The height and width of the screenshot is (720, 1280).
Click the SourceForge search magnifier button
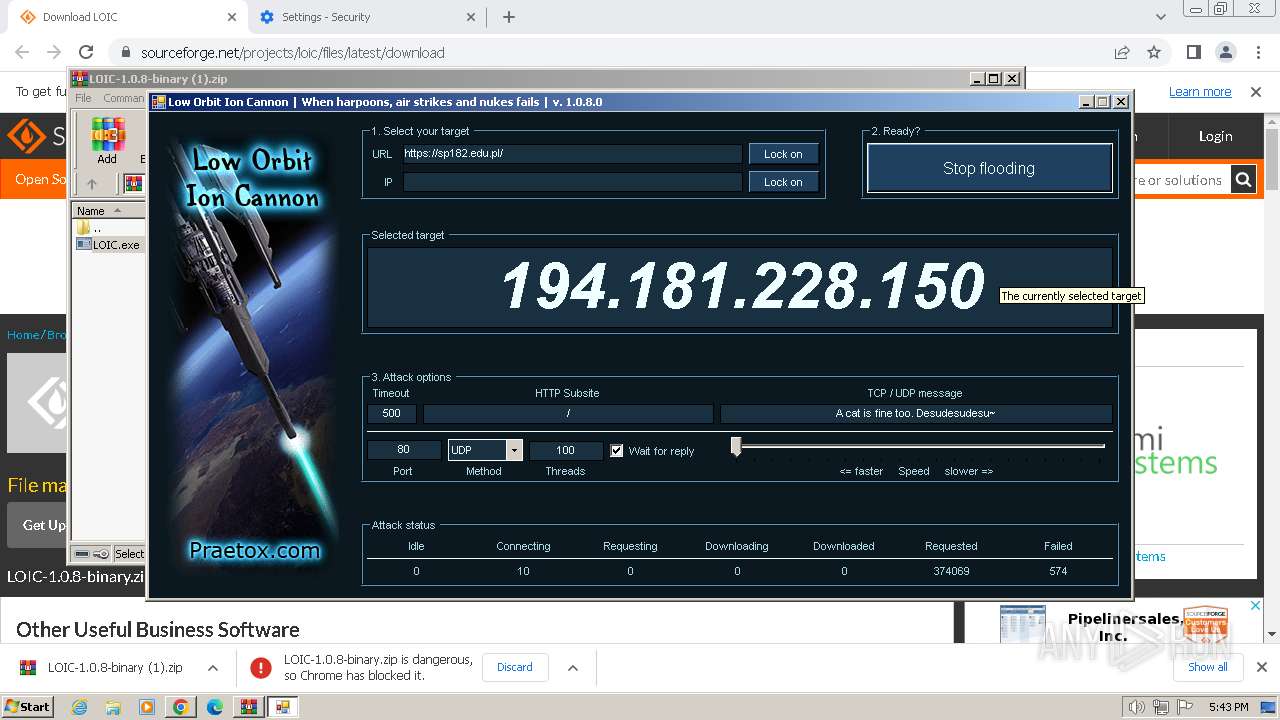click(1243, 180)
